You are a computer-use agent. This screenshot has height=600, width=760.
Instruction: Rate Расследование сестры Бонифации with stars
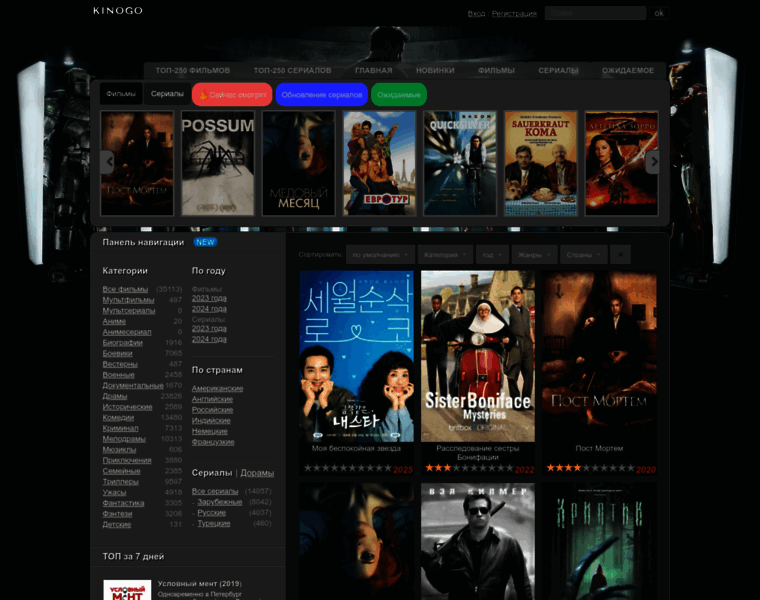469,468
